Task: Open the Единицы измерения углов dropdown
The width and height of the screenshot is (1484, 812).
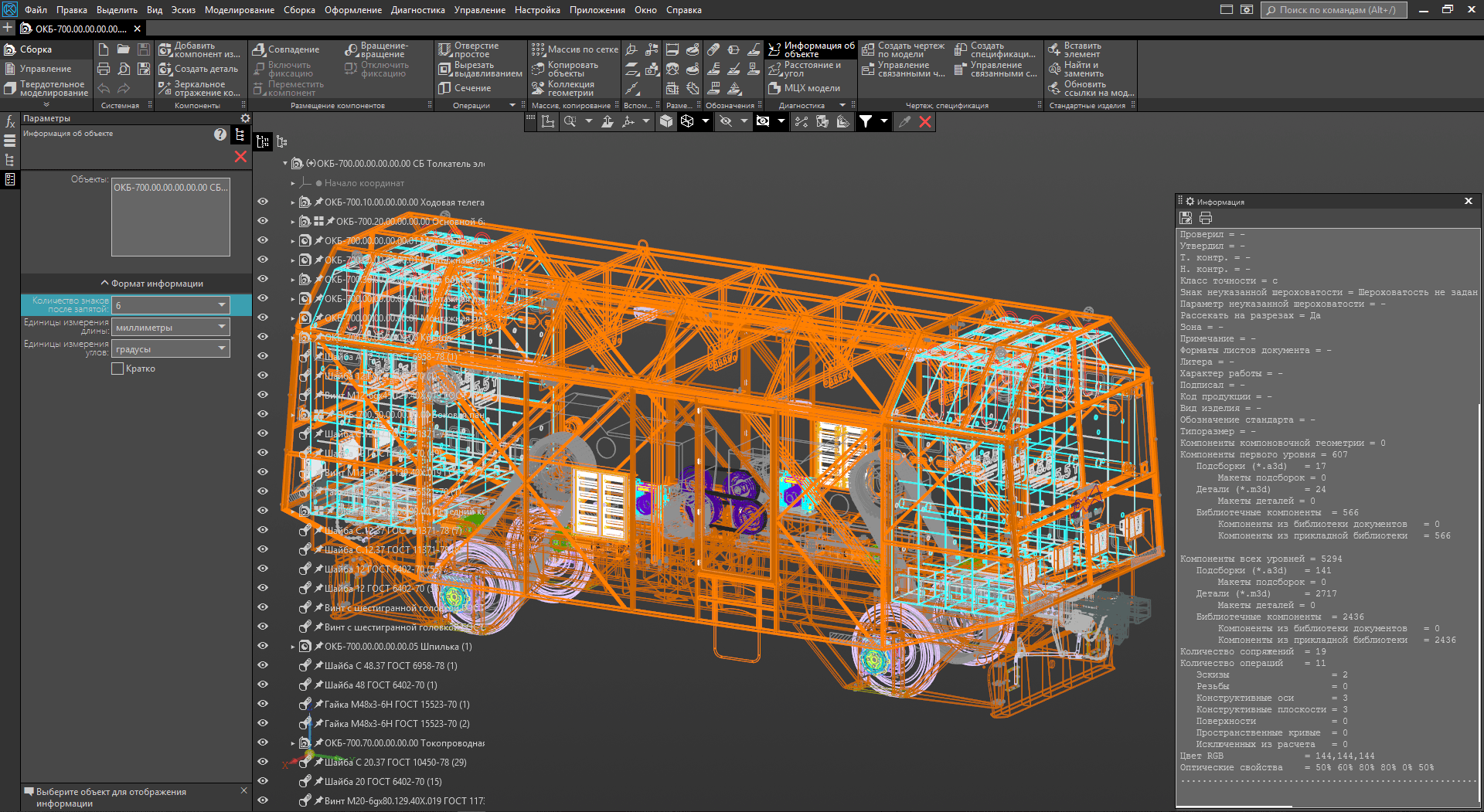Action: [171, 349]
